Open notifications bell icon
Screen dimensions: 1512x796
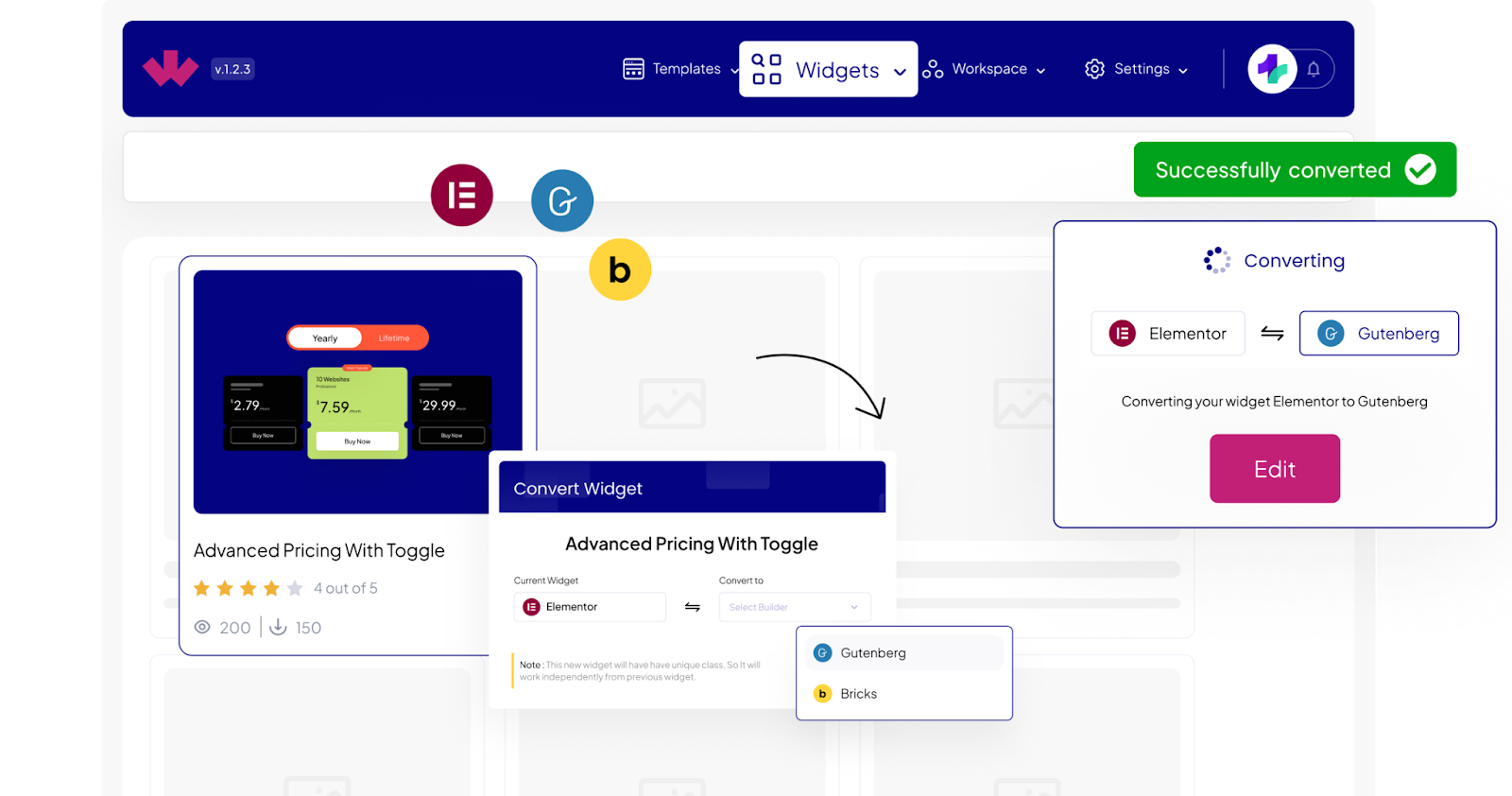(1314, 69)
